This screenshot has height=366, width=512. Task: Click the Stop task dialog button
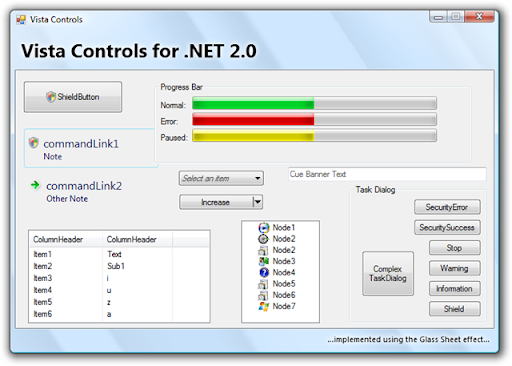pyautogui.click(x=455, y=248)
